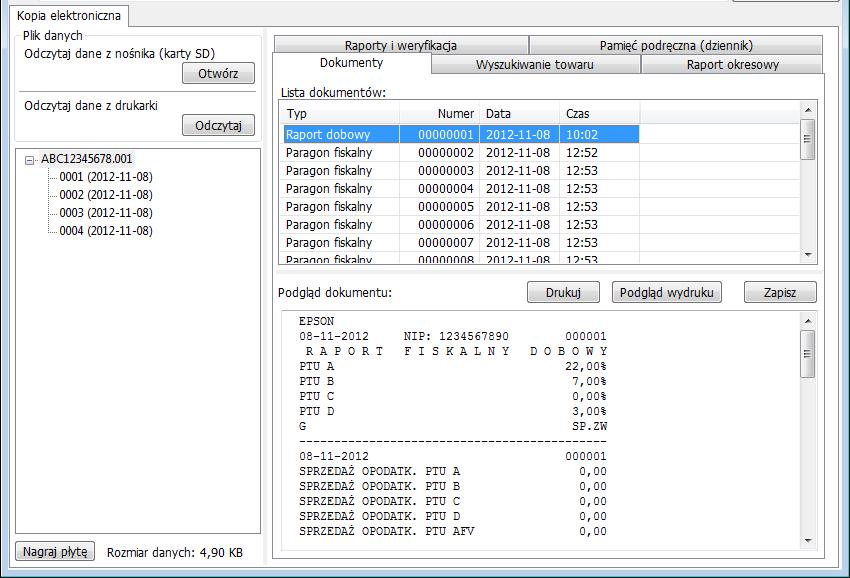
Task: Select tree item 0002 (2012-11-08)
Action: [106, 195]
